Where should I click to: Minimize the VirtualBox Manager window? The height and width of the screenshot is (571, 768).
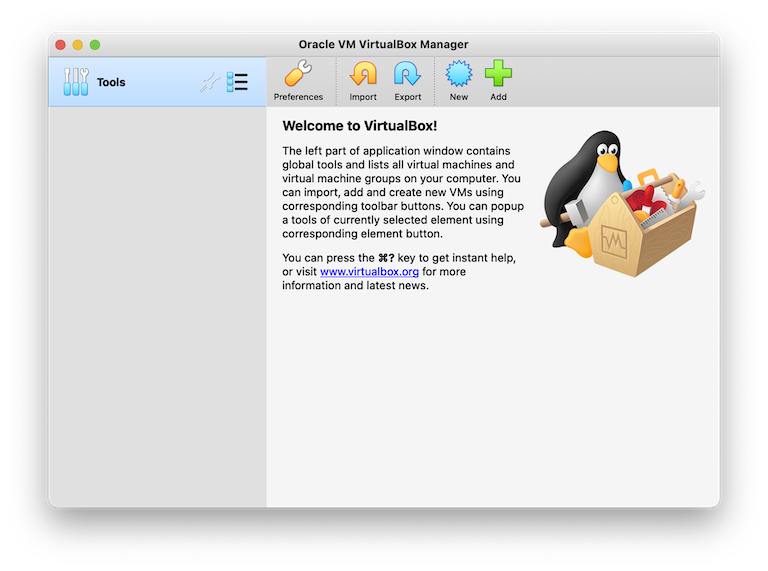point(77,45)
